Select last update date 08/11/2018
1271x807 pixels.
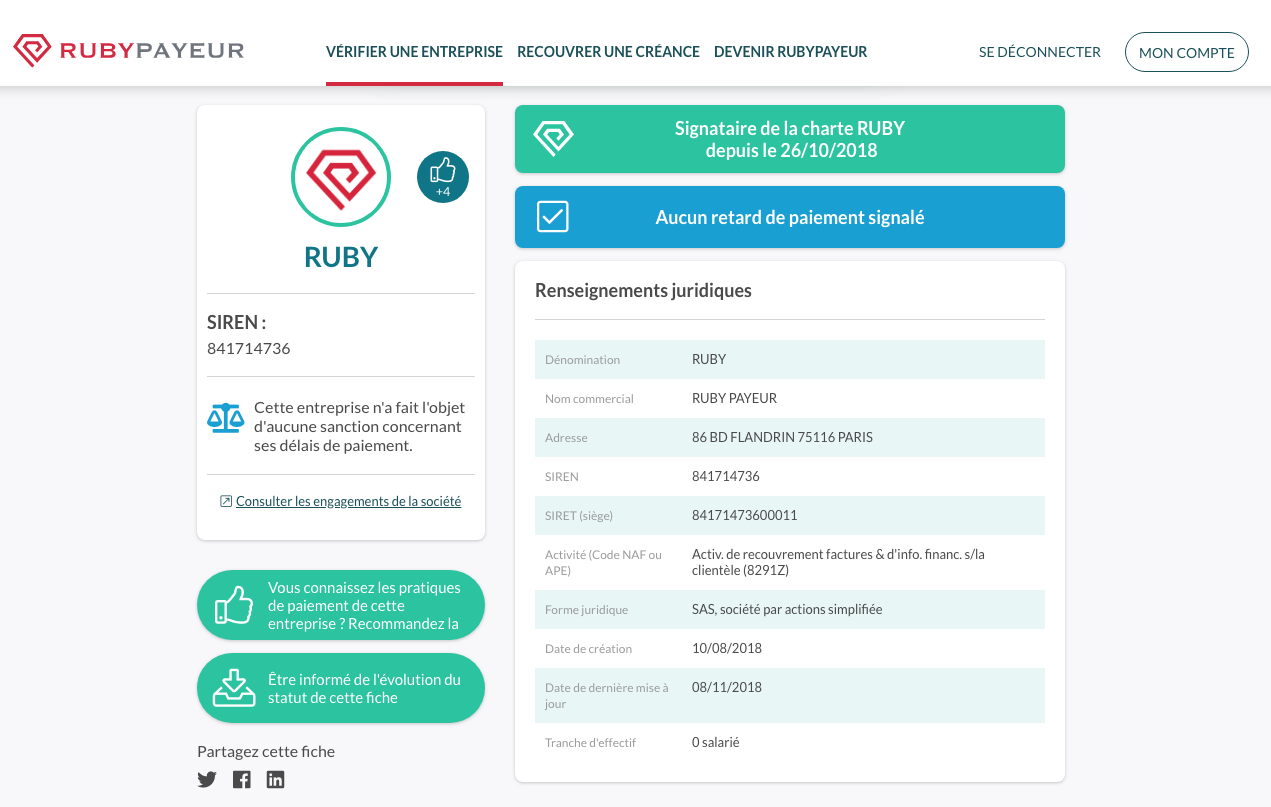(x=727, y=687)
